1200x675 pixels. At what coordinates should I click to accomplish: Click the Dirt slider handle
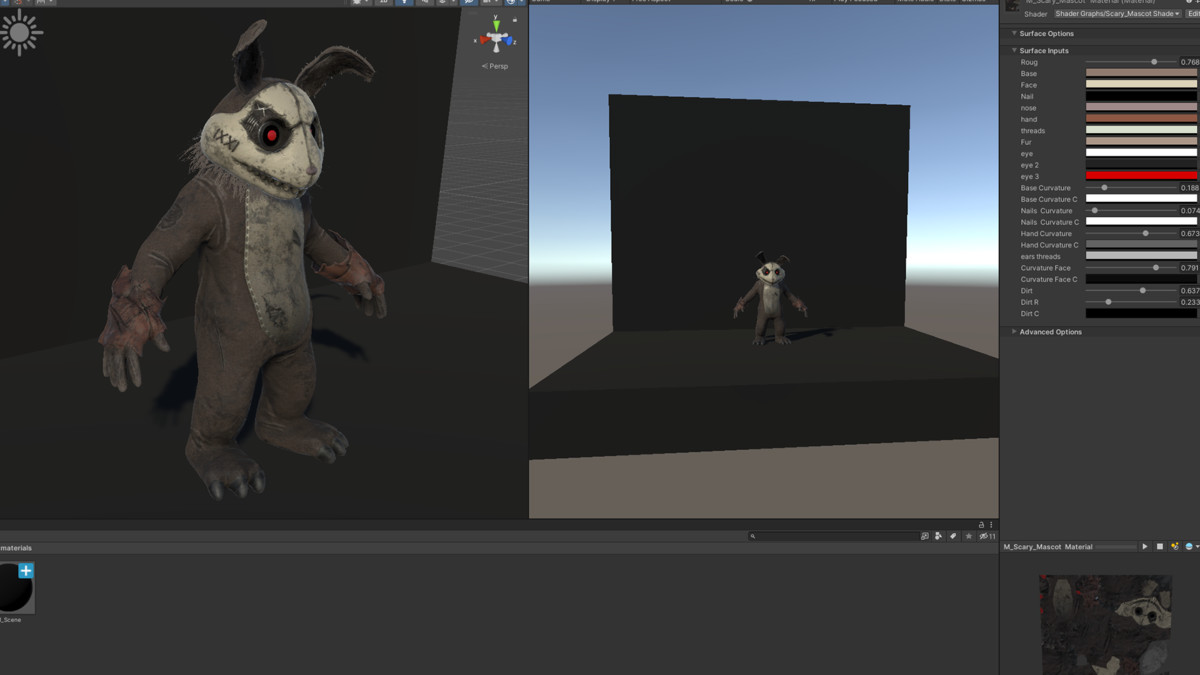pos(1143,291)
